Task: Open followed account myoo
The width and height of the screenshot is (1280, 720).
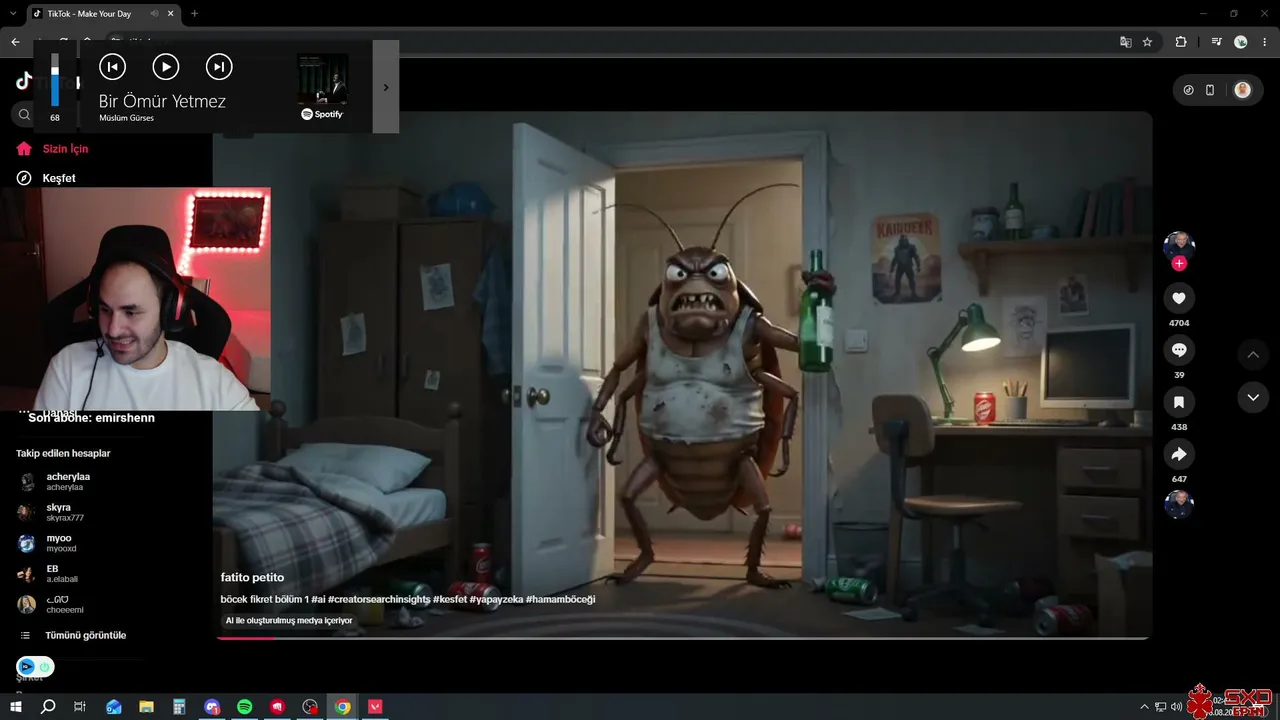Action: [59, 543]
